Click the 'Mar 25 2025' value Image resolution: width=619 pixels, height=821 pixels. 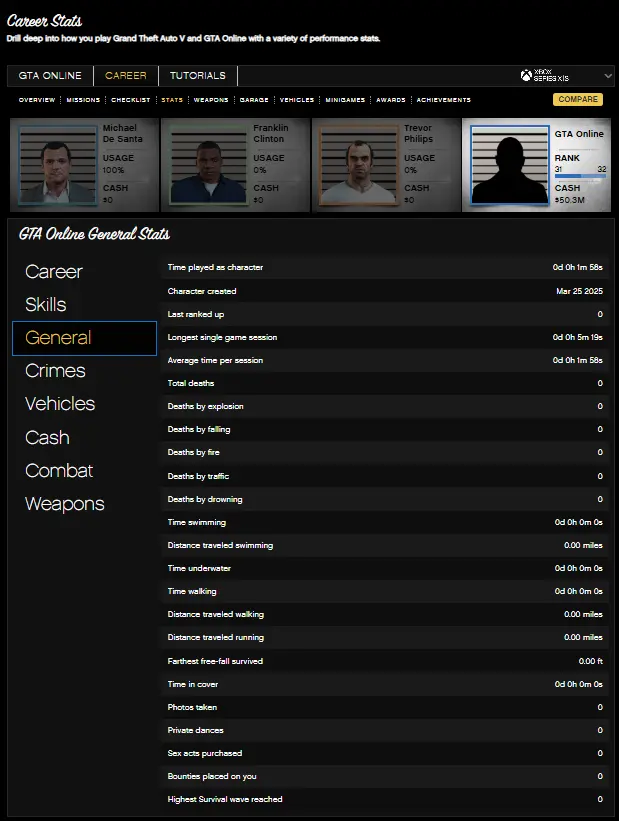579,291
